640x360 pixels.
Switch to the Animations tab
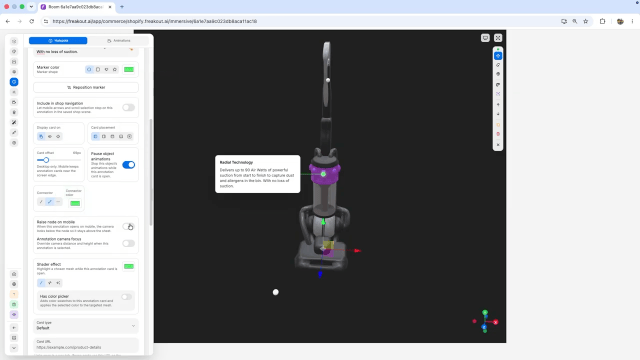pos(119,40)
